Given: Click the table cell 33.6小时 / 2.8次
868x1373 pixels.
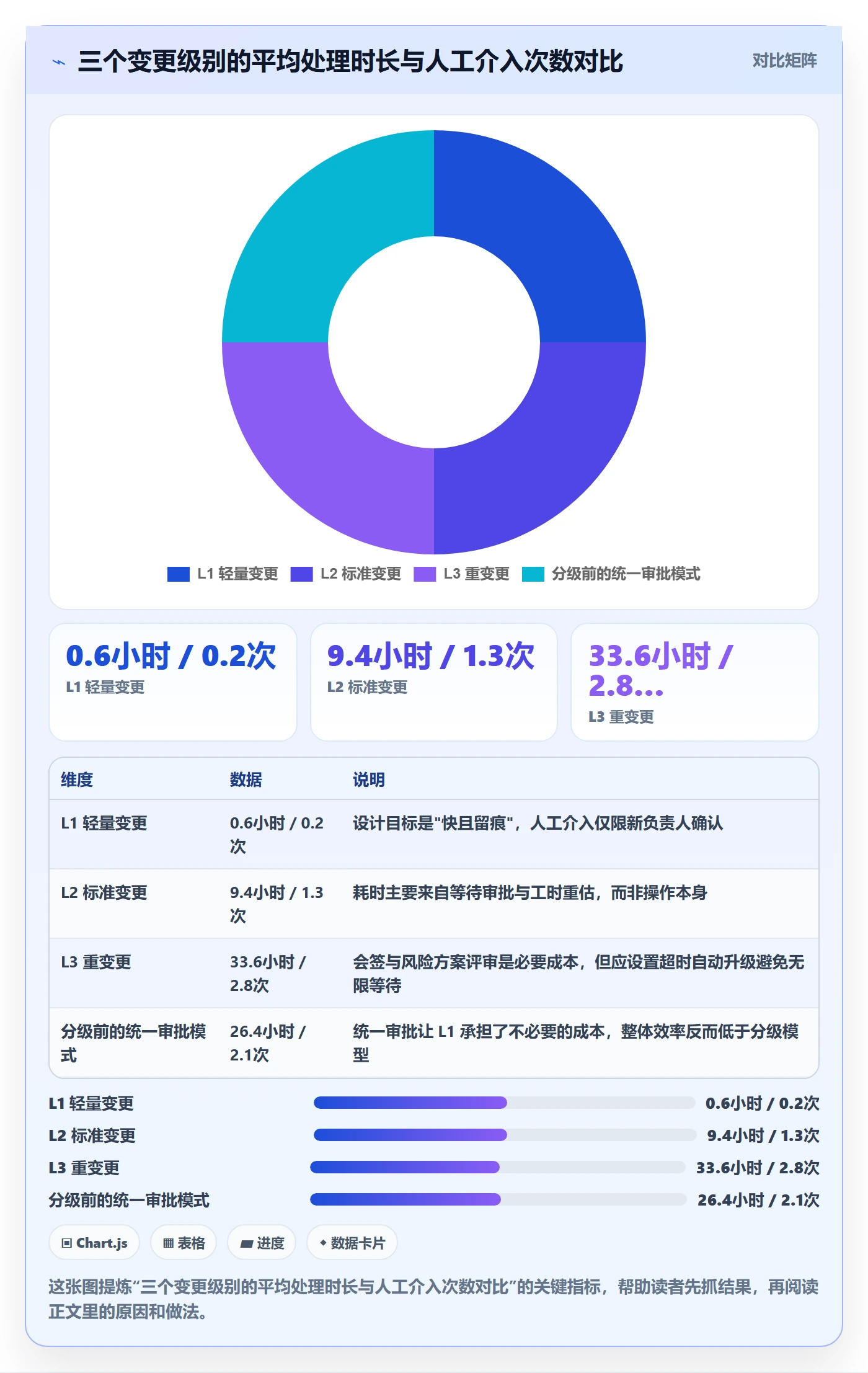Looking at the screenshot, I should point(268,974).
